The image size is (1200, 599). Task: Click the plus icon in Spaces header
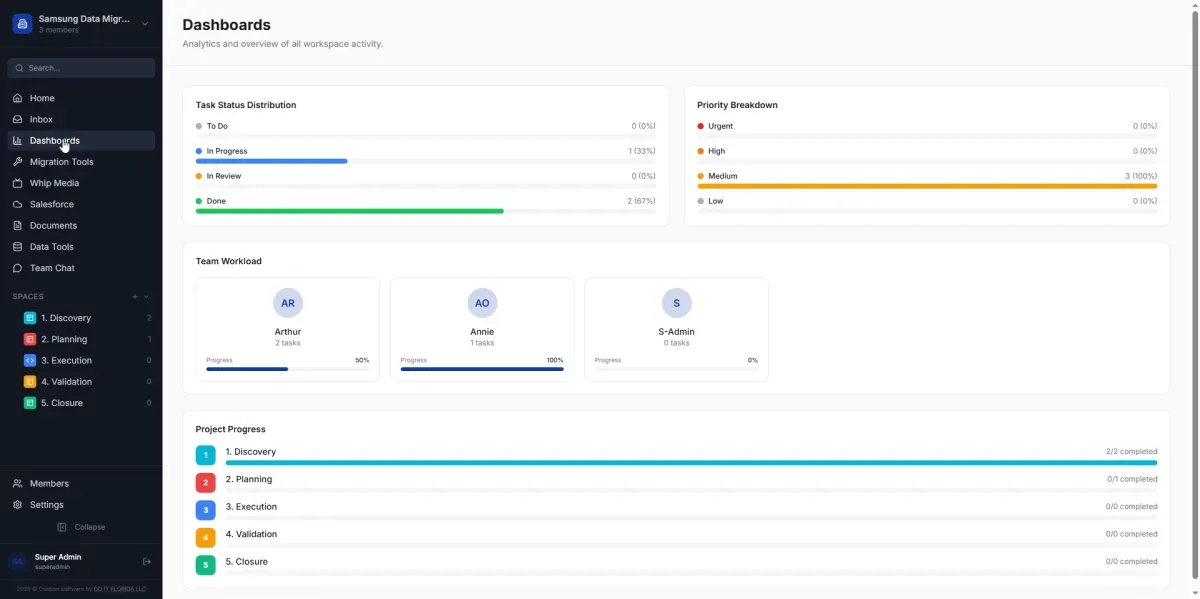tap(135, 297)
